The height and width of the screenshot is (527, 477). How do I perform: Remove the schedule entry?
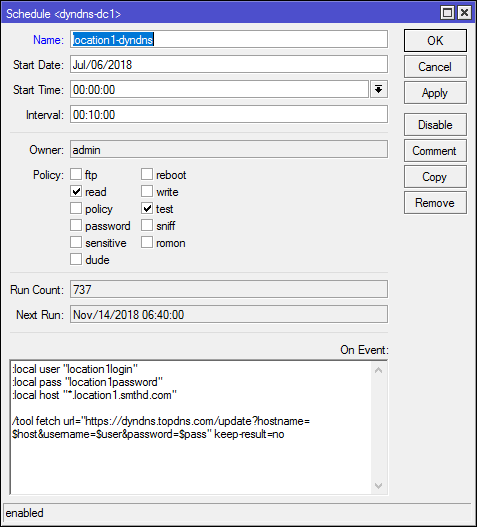(x=435, y=203)
